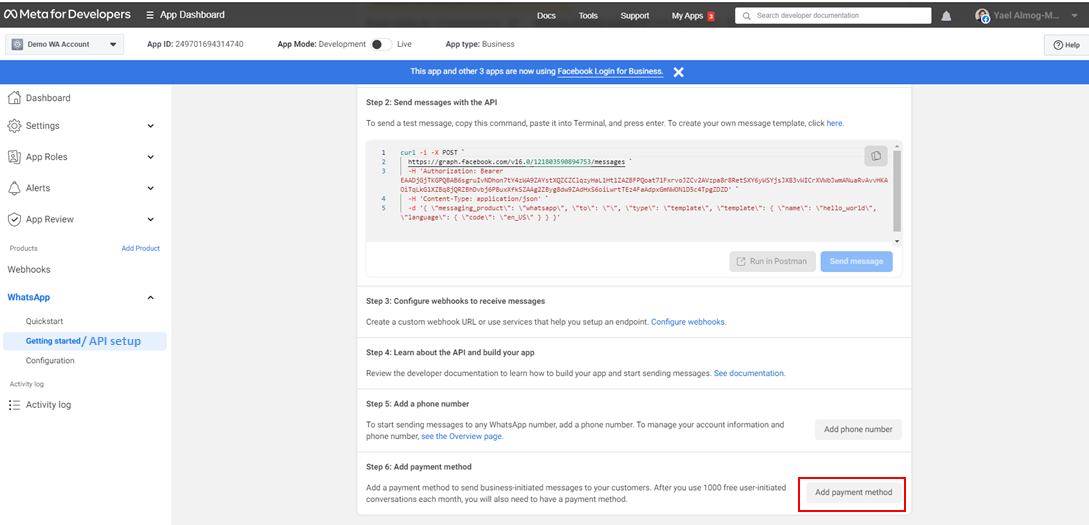Open WhatsApp Configuration page
The height and width of the screenshot is (525, 1089).
point(50,360)
